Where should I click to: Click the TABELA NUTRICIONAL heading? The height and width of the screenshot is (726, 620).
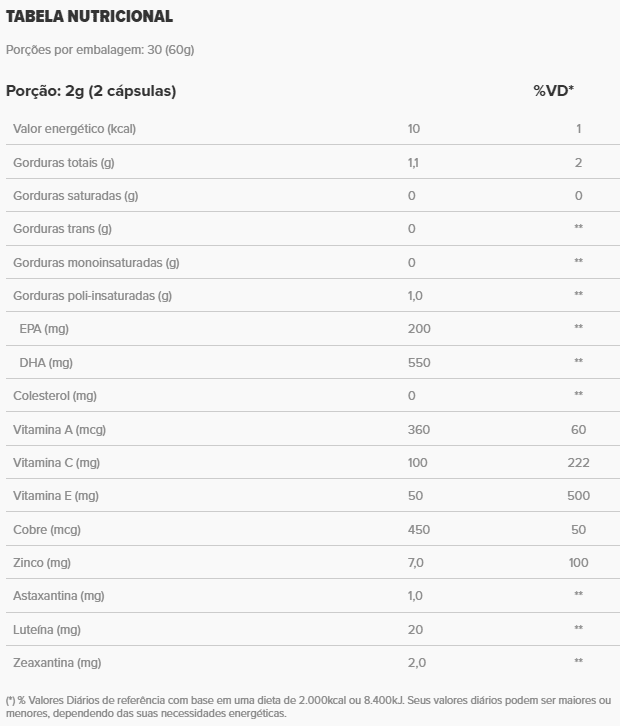coord(89,16)
